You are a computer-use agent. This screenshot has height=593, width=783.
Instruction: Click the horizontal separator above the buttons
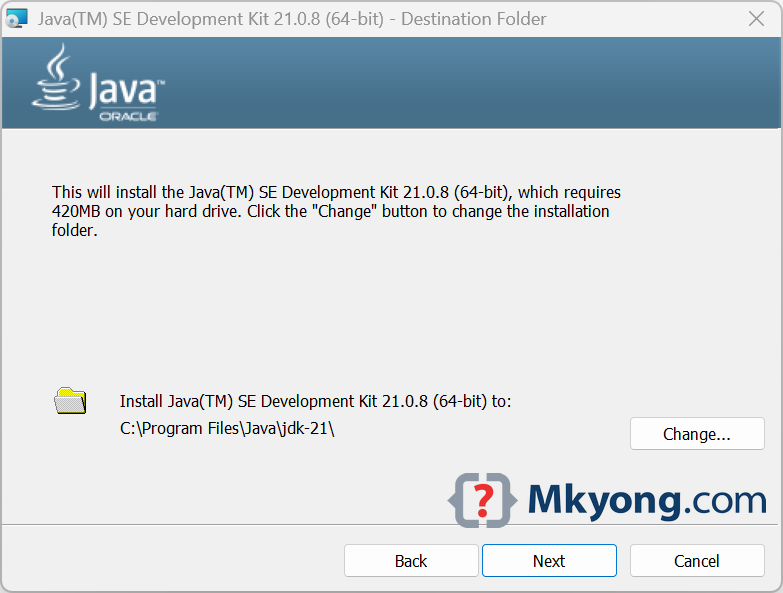(x=220, y=524)
